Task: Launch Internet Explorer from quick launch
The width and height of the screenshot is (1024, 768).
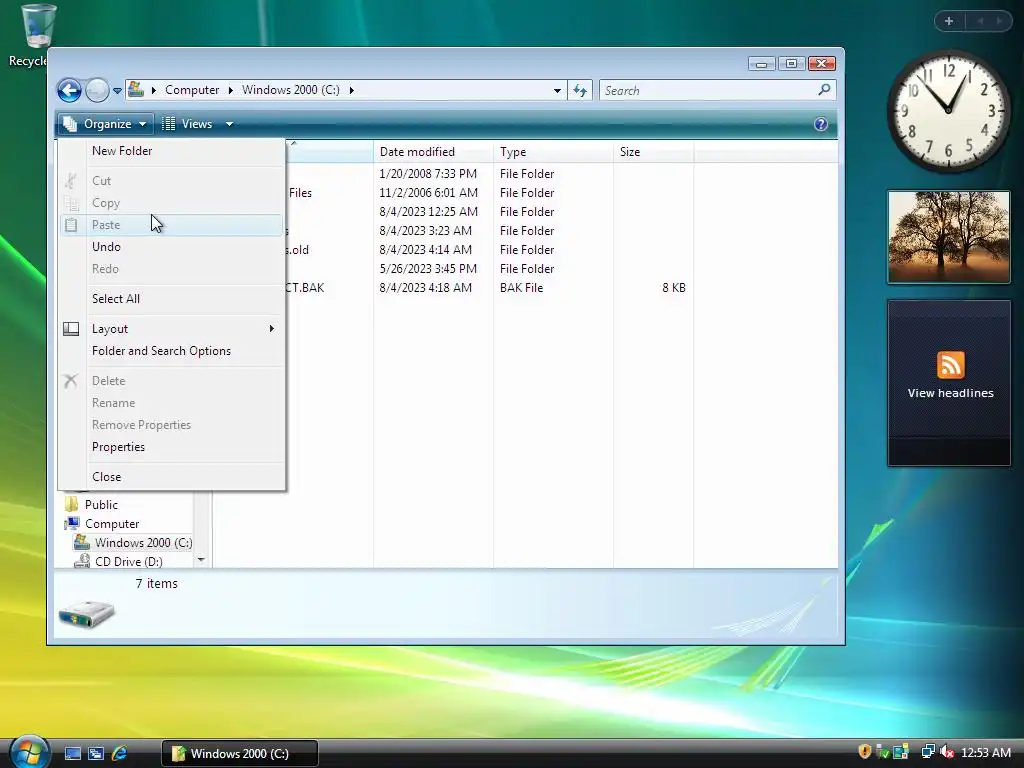Action: (120, 754)
